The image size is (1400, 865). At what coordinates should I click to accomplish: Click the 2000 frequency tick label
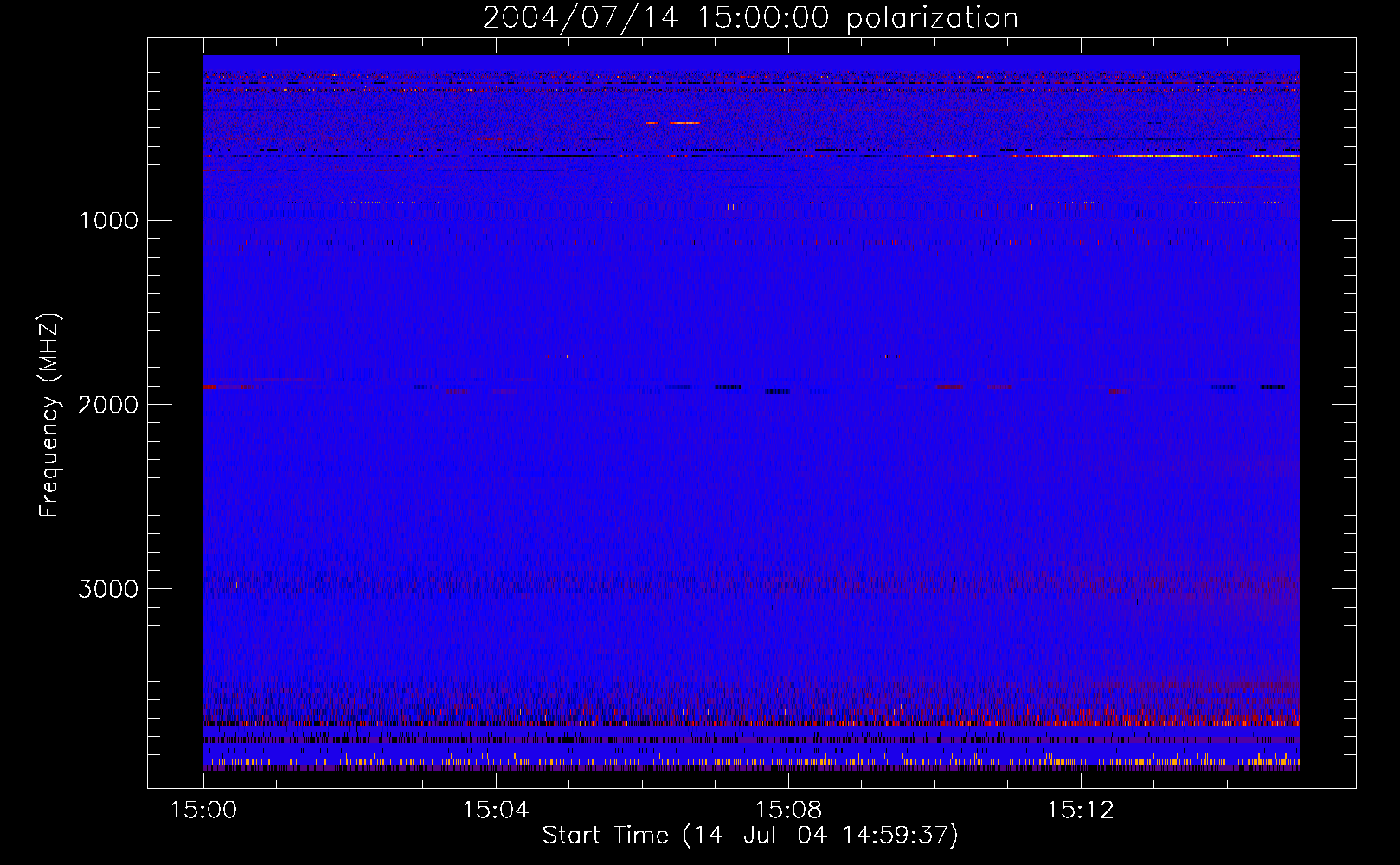108,405
